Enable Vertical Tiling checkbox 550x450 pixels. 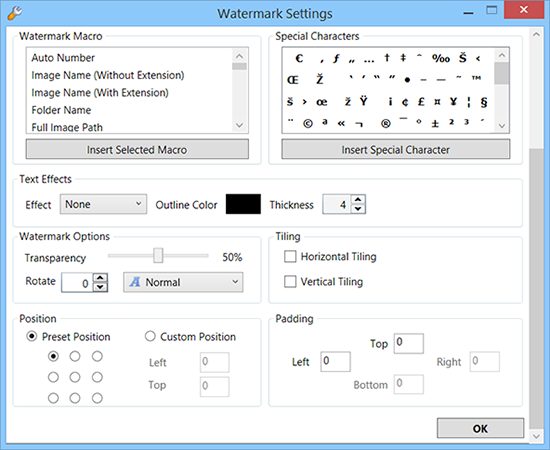(x=290, y=281)
